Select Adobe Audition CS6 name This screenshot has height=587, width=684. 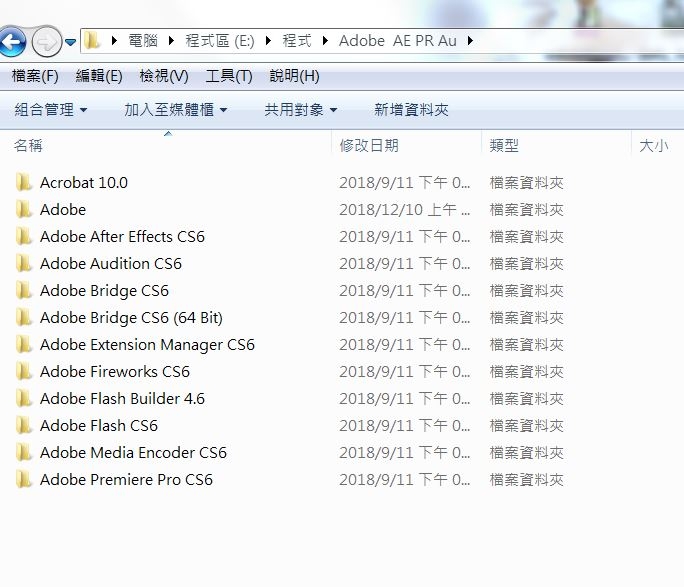111,264
